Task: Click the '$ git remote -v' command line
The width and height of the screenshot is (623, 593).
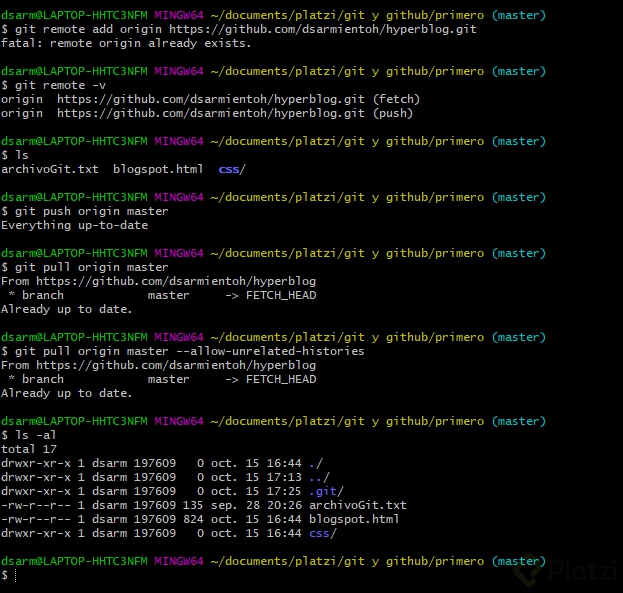Action: coord(54,85)
